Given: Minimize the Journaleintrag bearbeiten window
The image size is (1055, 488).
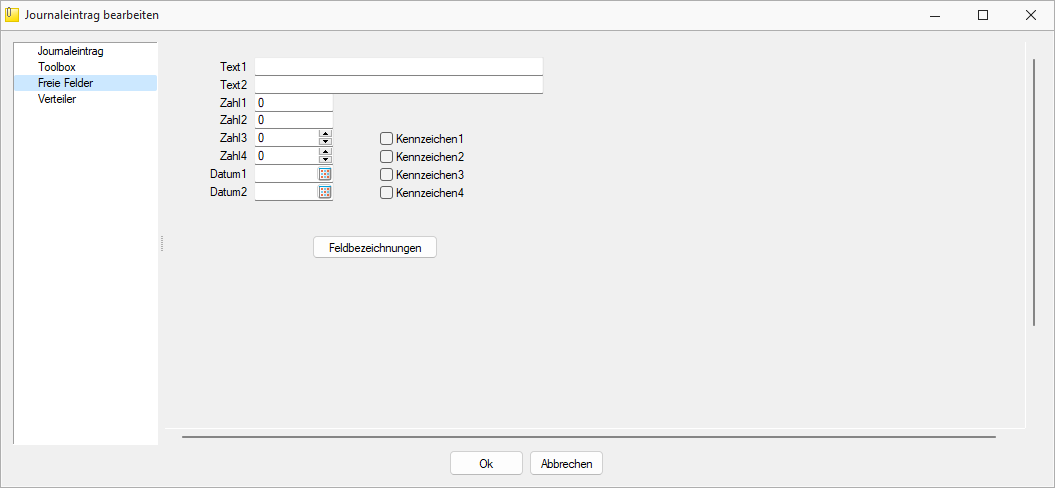Looking at the screenshot, I should click(935, 15).
